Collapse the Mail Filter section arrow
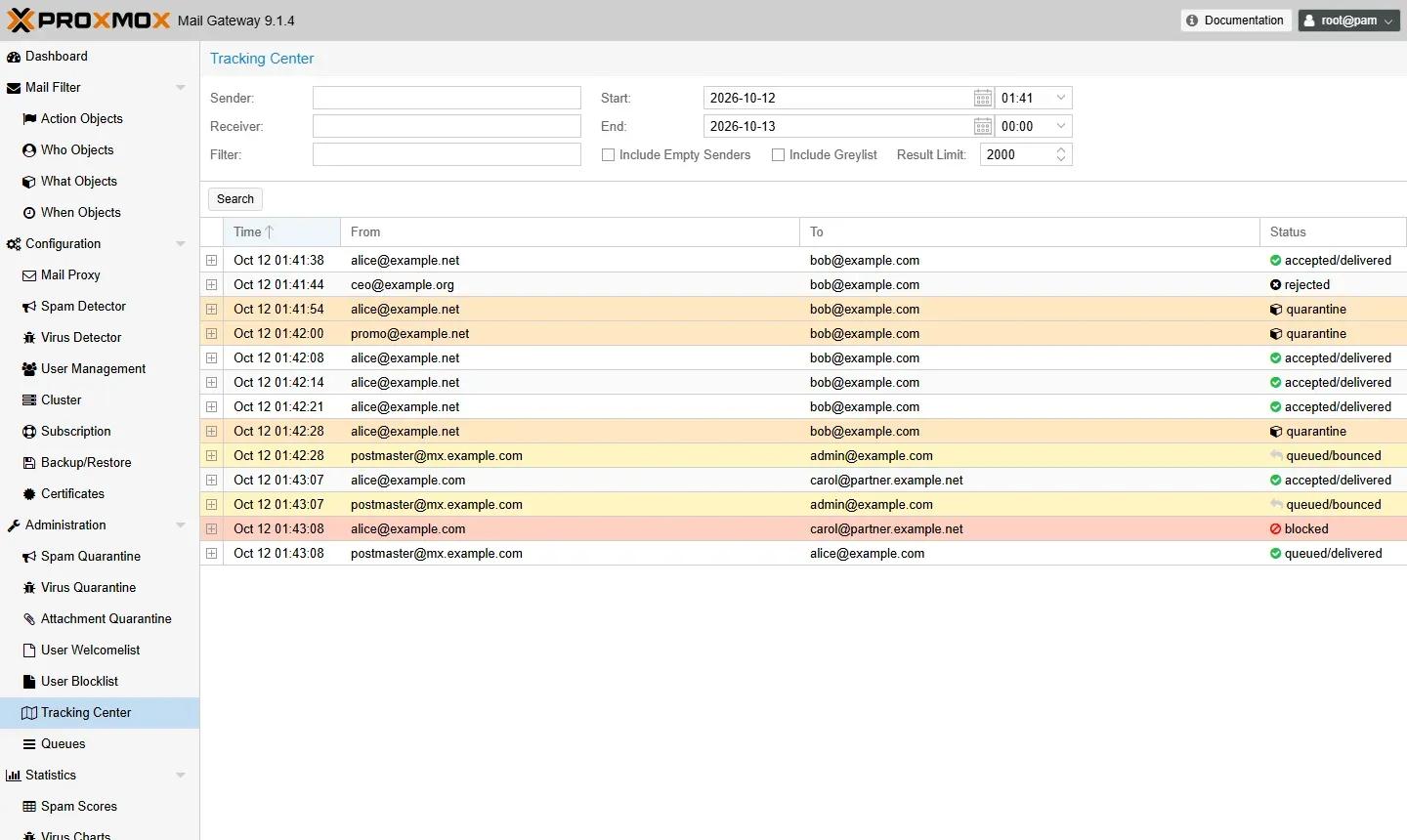 click(x=181, y=88)
